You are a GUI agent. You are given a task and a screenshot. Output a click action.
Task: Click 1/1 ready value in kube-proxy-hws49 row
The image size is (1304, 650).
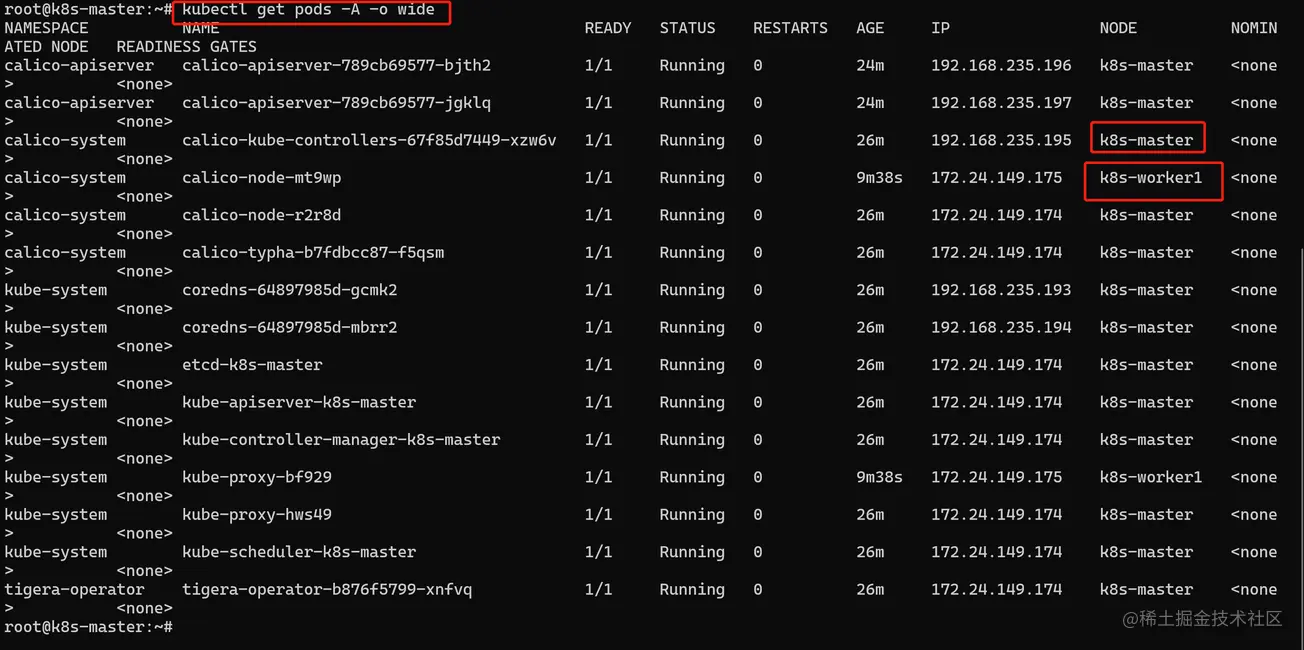(x=598, y=515)
